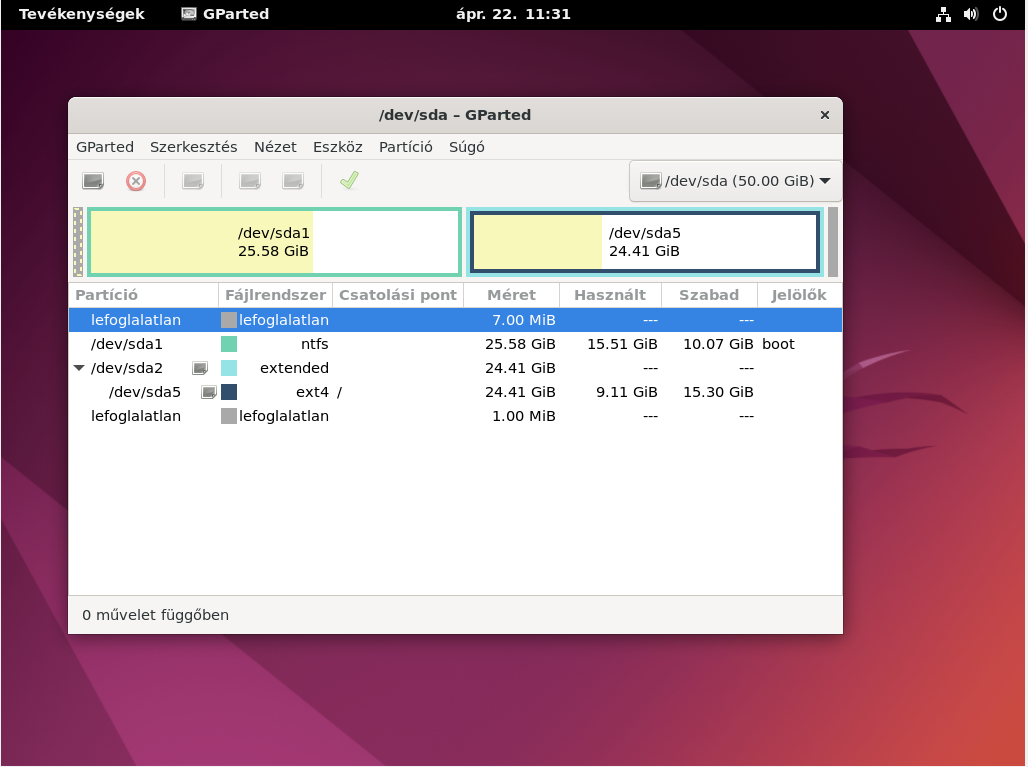This screenshot has height=767, width=1028.
Task: Click the gray swatch in the 1.00 MiB row
Action: [229, 416]
